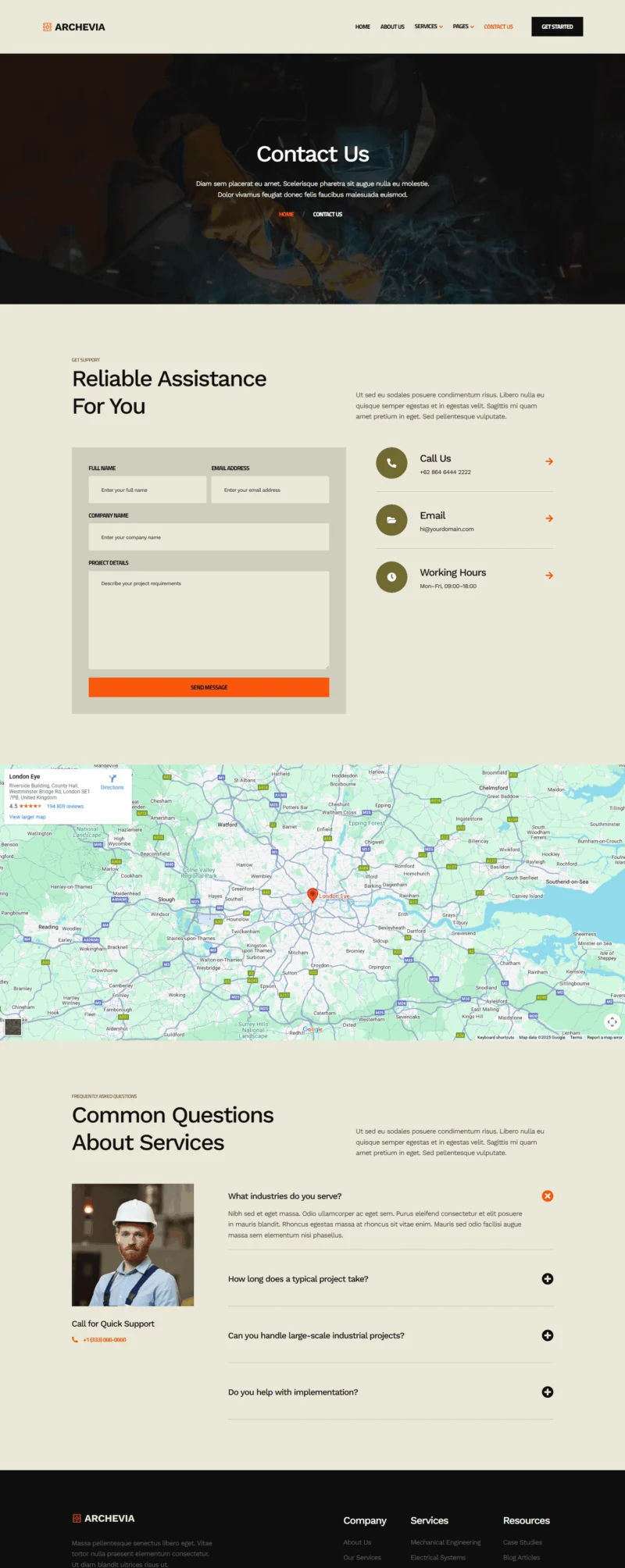Open the Services dropdown in the navbar

point(429,27)
